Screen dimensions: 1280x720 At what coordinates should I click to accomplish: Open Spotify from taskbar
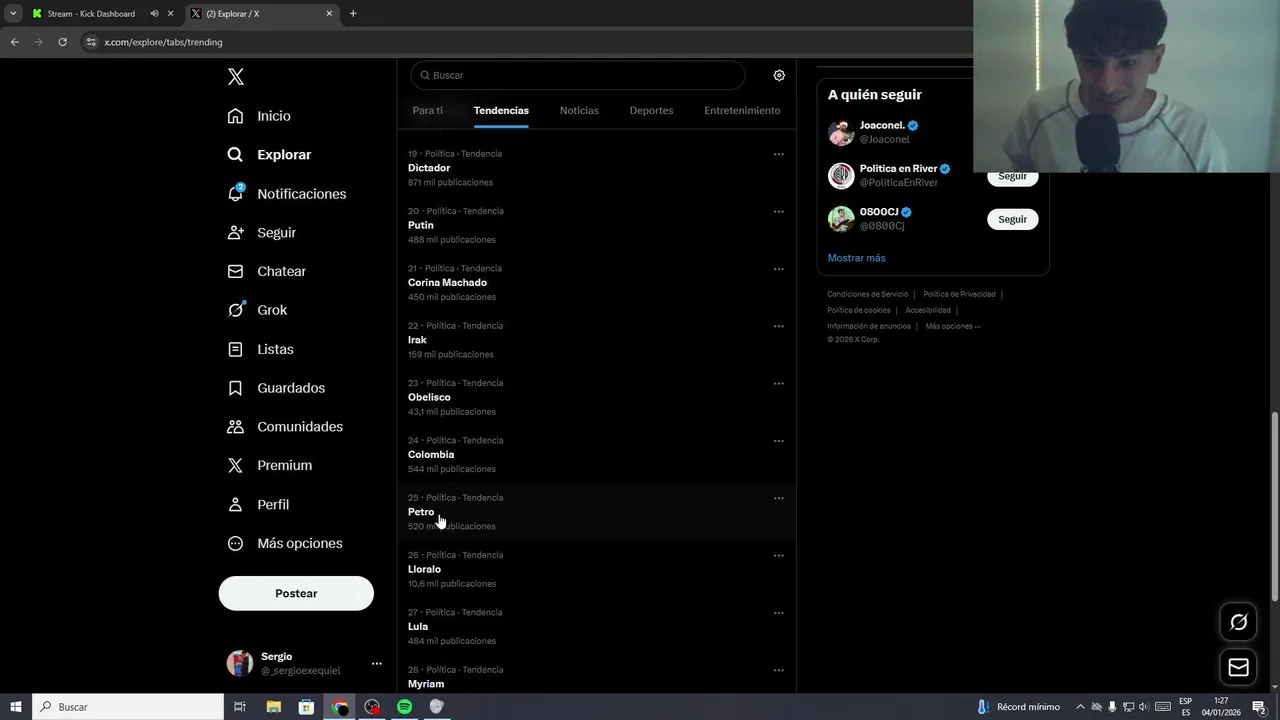pyautogui.click(x=404, y=707)
